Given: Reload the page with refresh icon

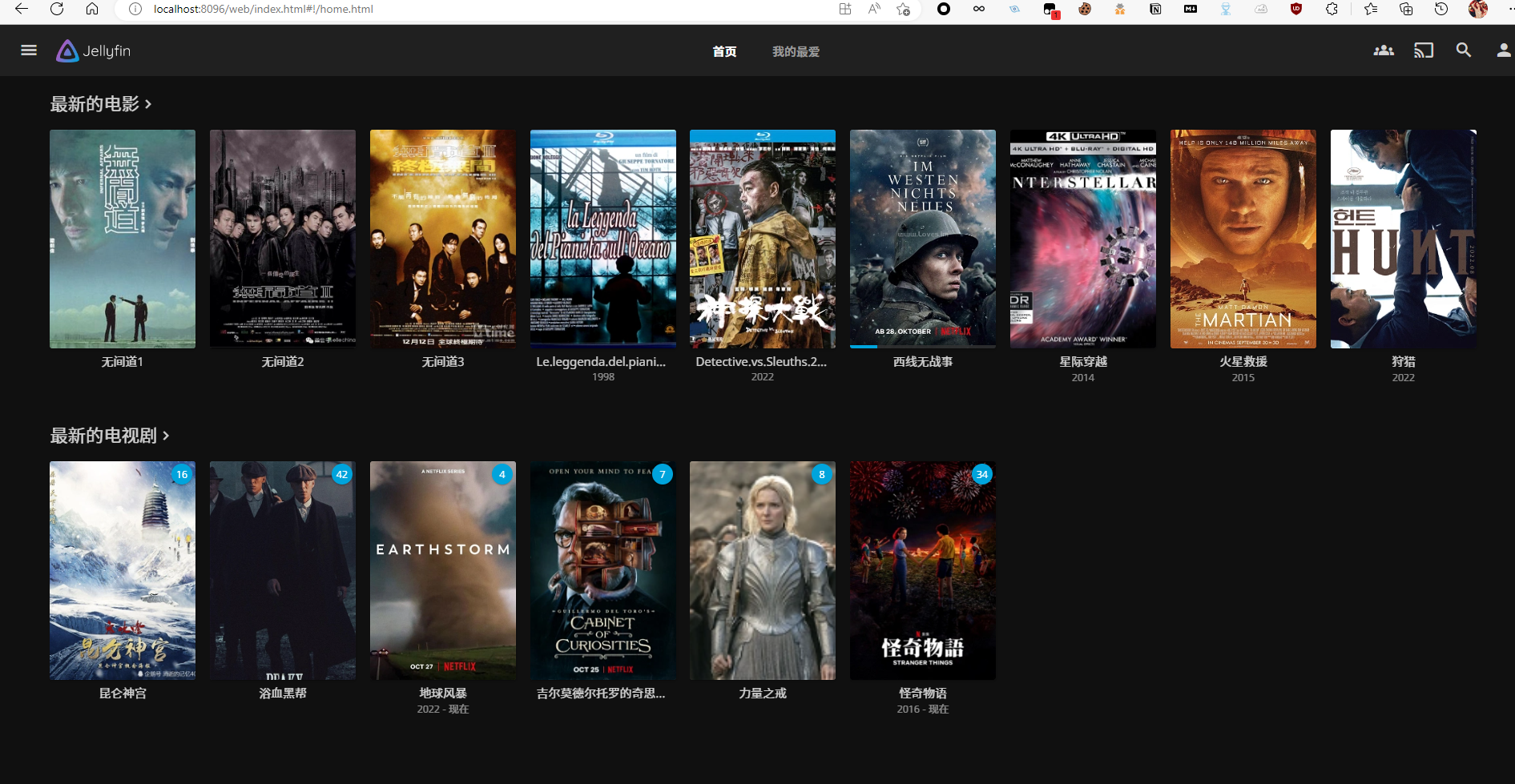Looking at the screenshot, I should click(x=57, y=9).
